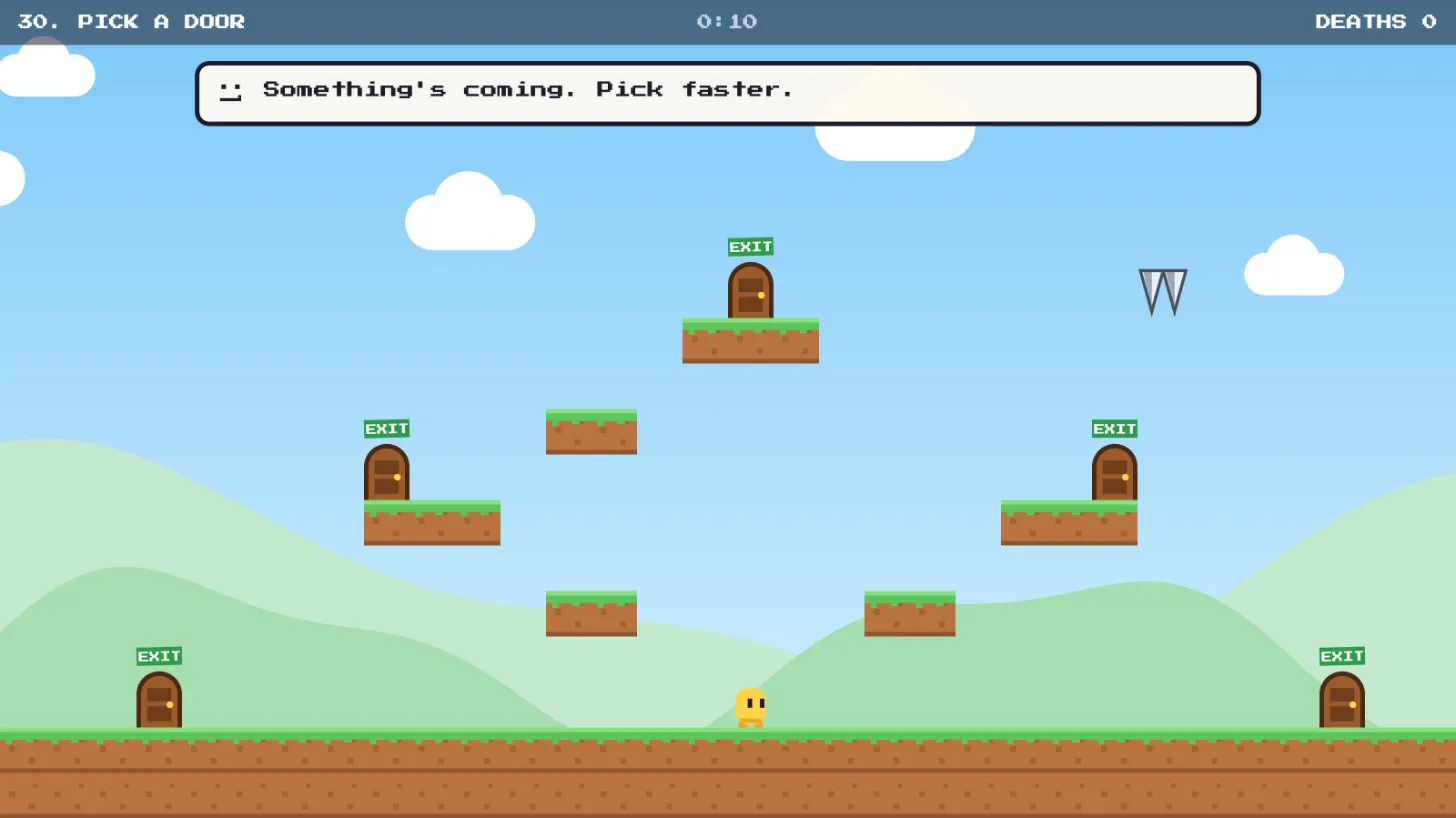Image resolution: width=1456 pixels, height=818 pixels.
Task: Click the EXIT sign above the bottom right door
Action: pyautogui.click(x=1341, y=656)
